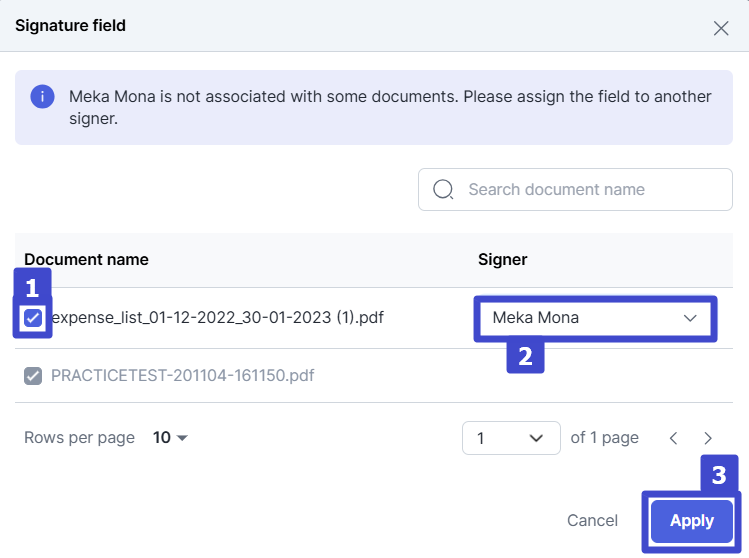Click the Search document name field
Image resolution: width=749 pixels, height=558 pixels.
pos(575,190)
